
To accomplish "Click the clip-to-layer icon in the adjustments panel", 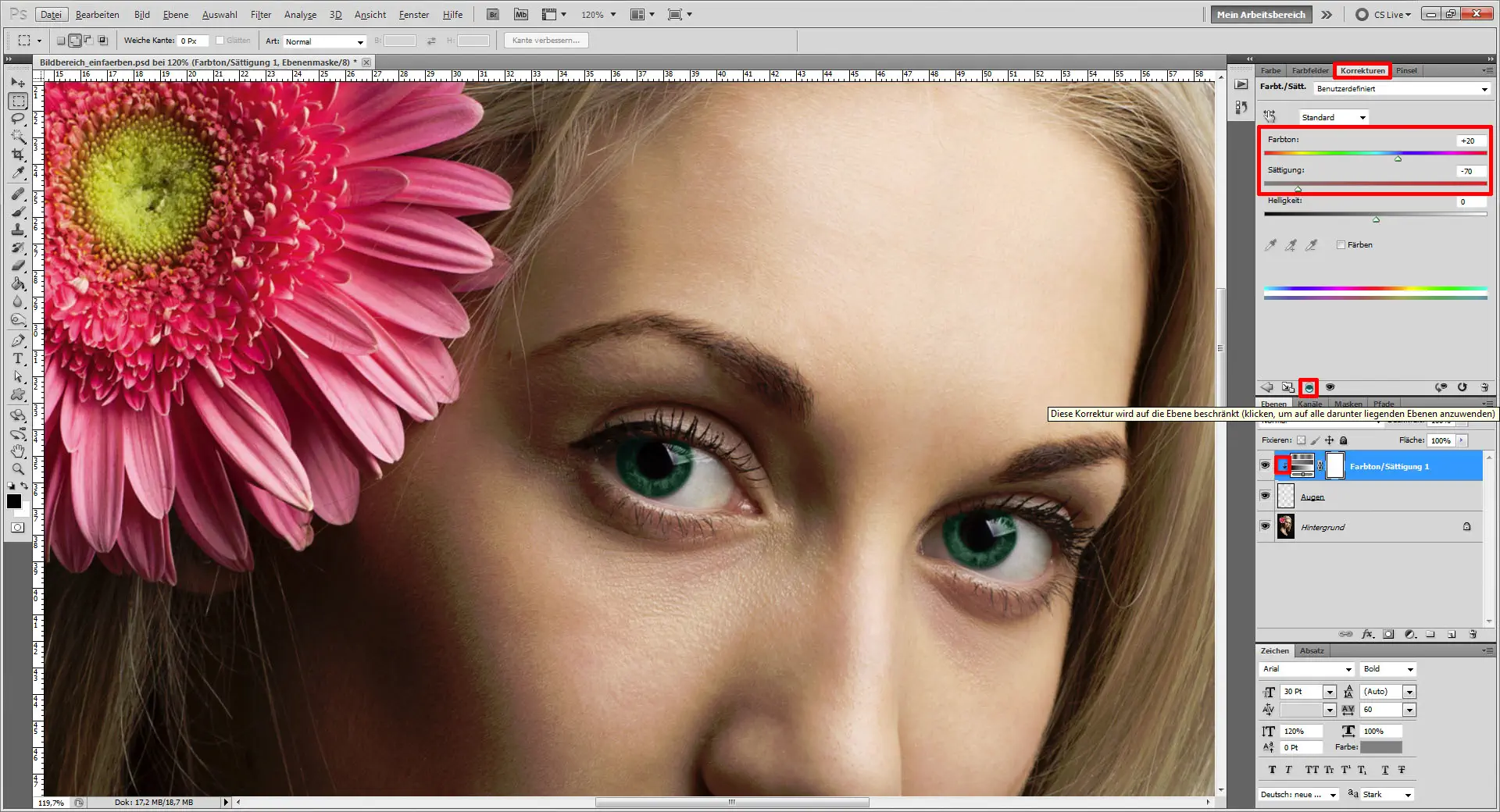I will point(1310,387).
